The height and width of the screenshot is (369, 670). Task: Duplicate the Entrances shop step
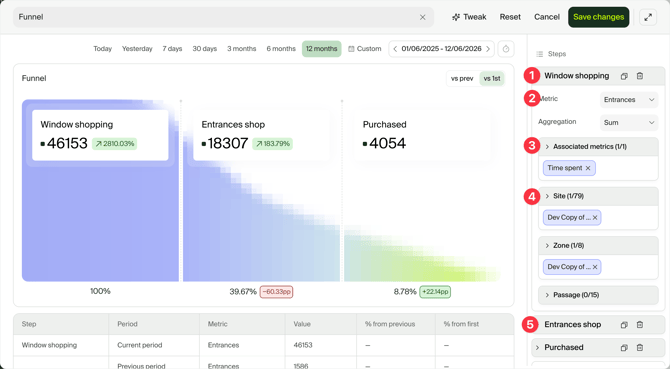624,325
